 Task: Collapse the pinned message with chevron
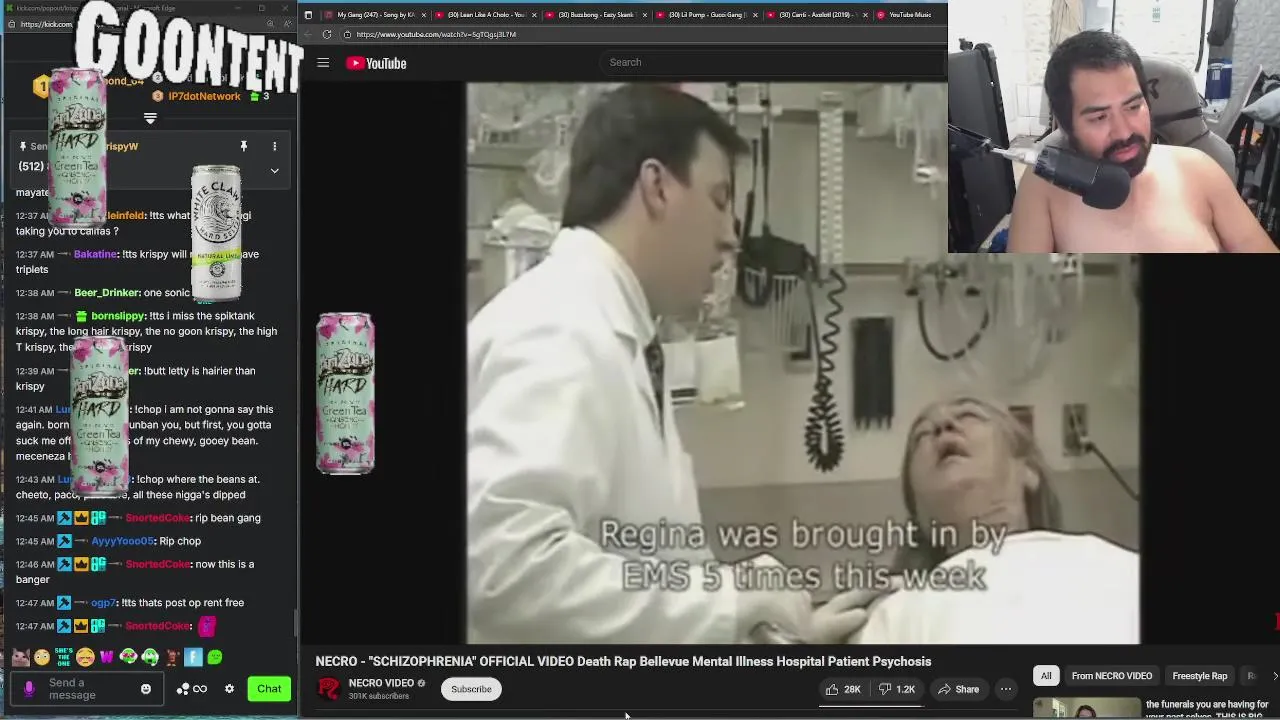click(274, 171)
